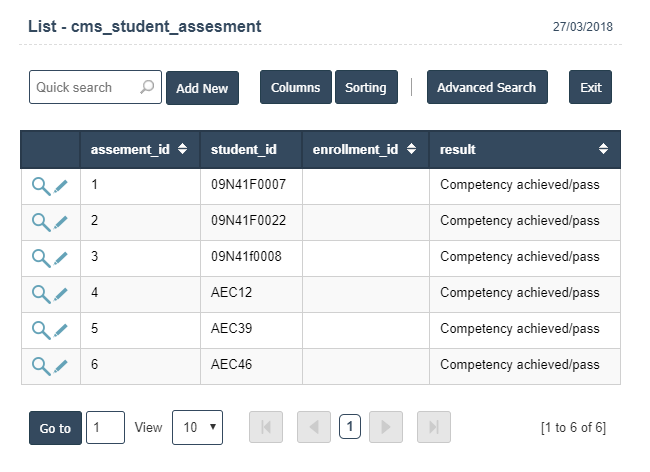Edit the AEC12 assessment row
Viewport: 650px width, 472px height.
[x=61, y=294]
